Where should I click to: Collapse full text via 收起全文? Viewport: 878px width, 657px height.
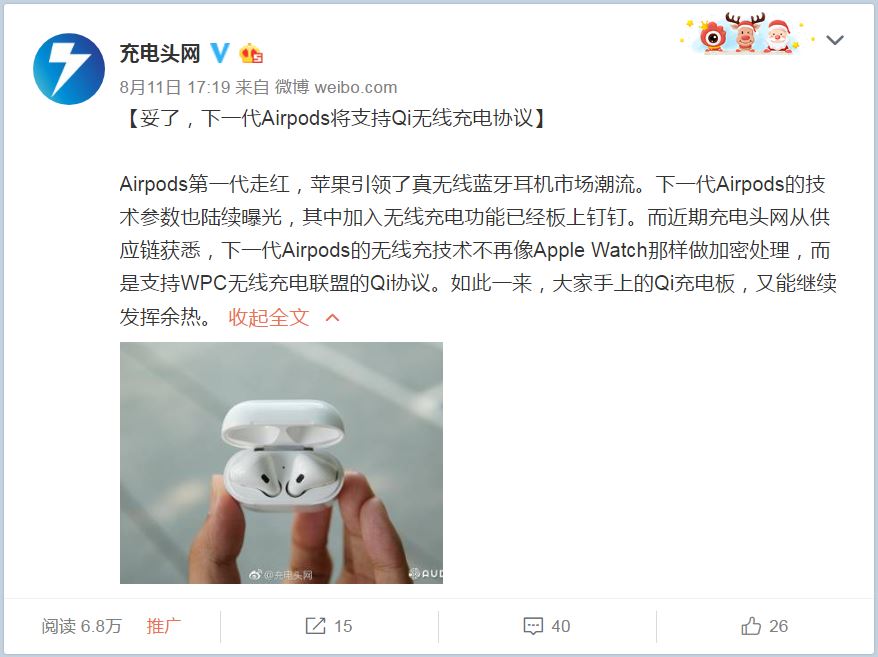pyautogui.click(x=269, y=318)
